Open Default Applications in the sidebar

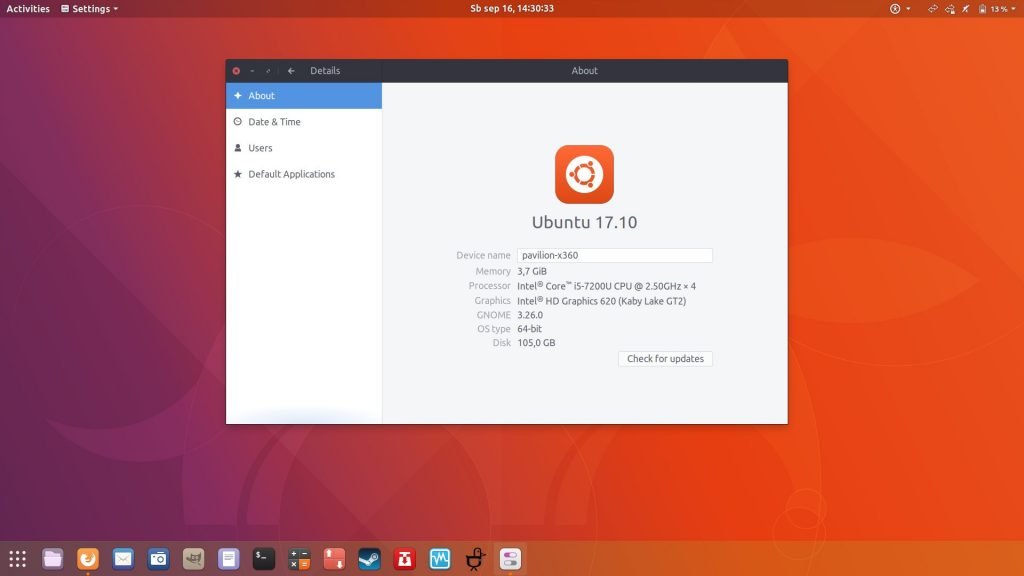coord(291,174)
